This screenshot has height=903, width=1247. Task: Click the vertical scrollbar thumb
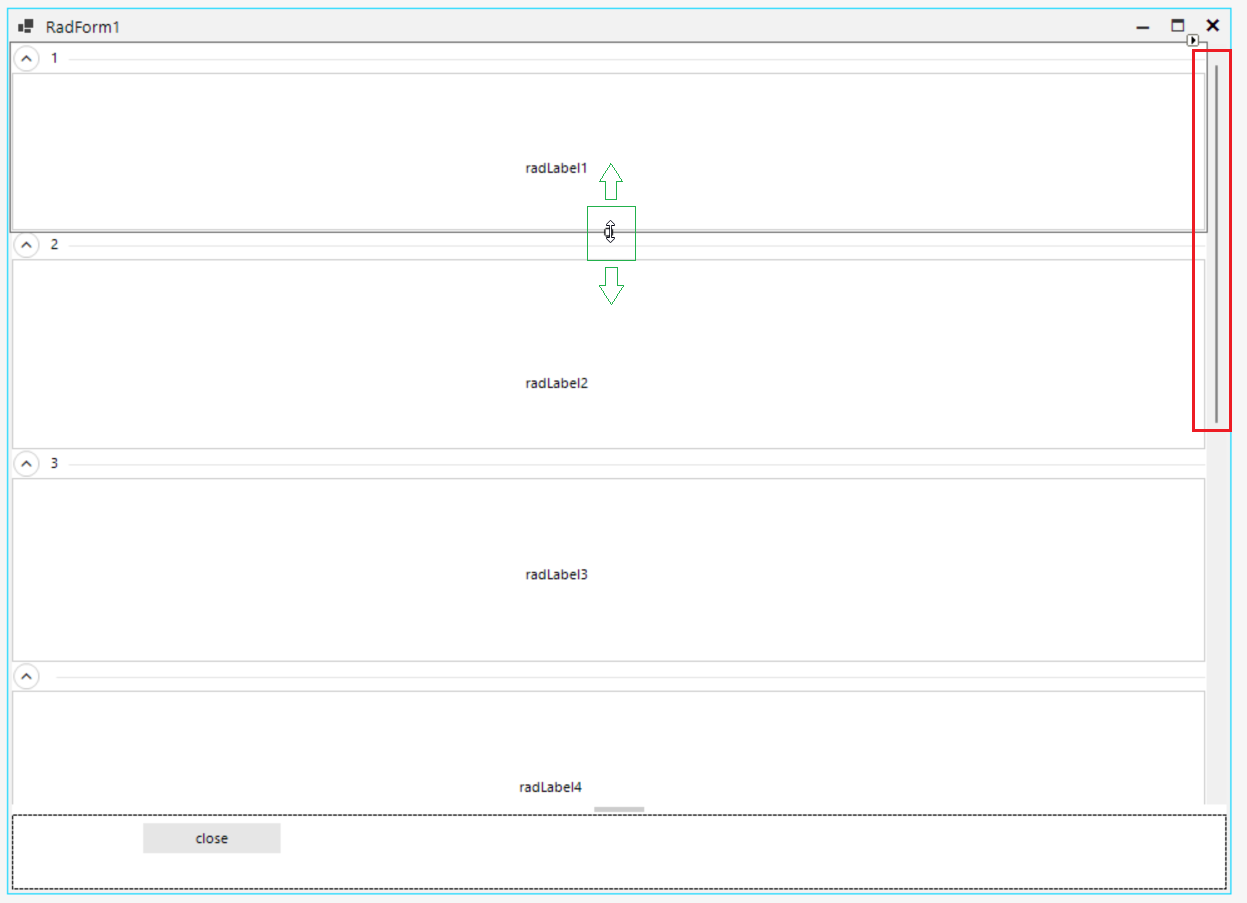pos(1216,242)
